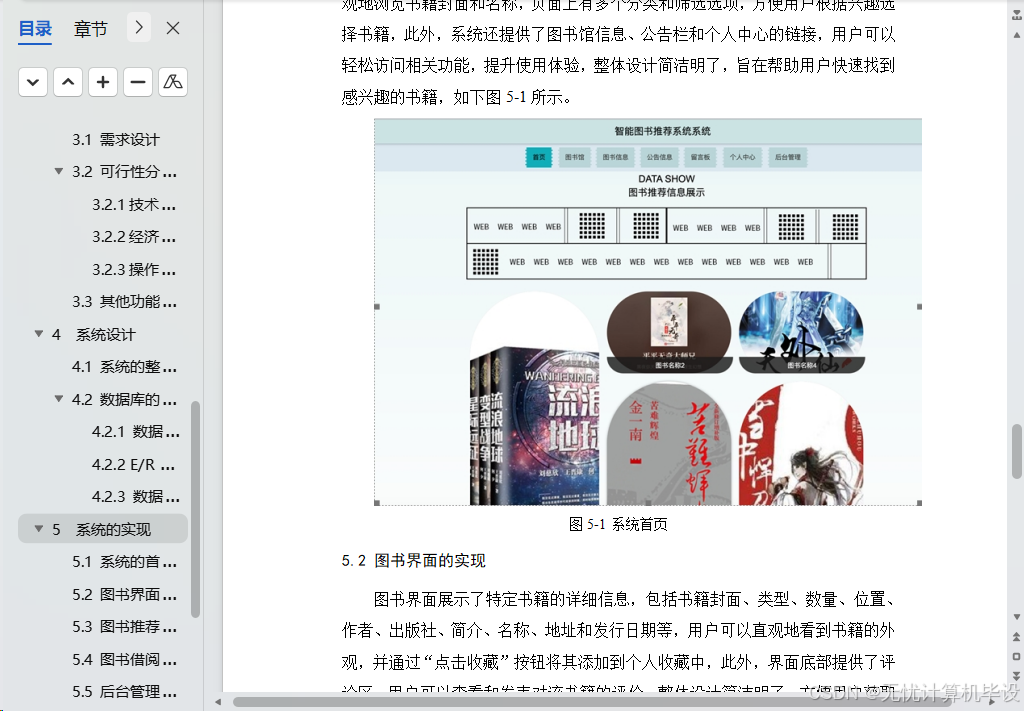
Task: Open outline entry 3.2.1 技术
Action: point(134,204)
